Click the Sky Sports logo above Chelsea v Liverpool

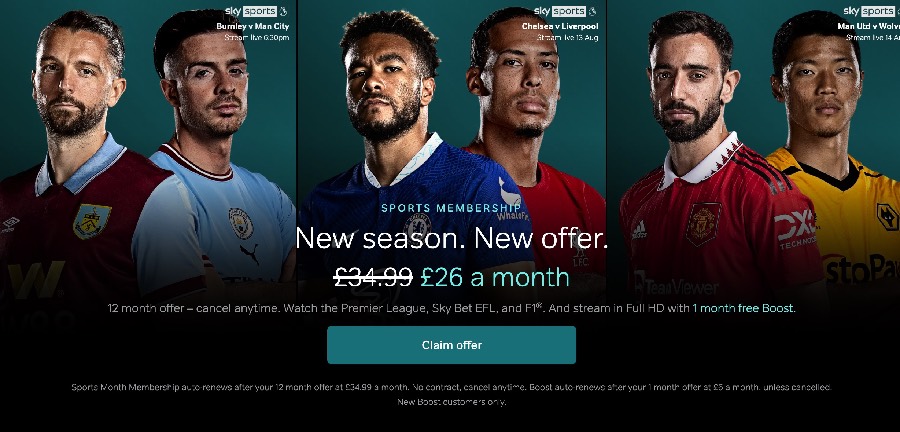(x=565, y=11)
